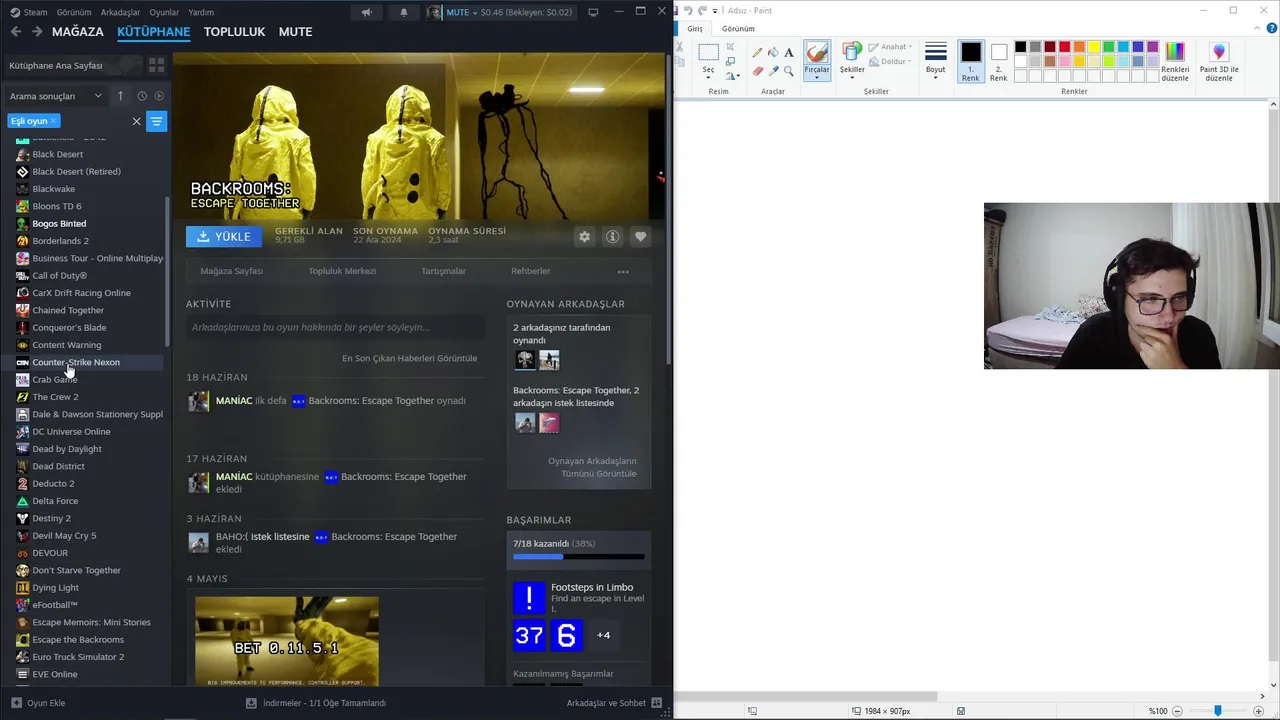
Task: Click the recent activity clock filter icon
Action: click(142, 96)
